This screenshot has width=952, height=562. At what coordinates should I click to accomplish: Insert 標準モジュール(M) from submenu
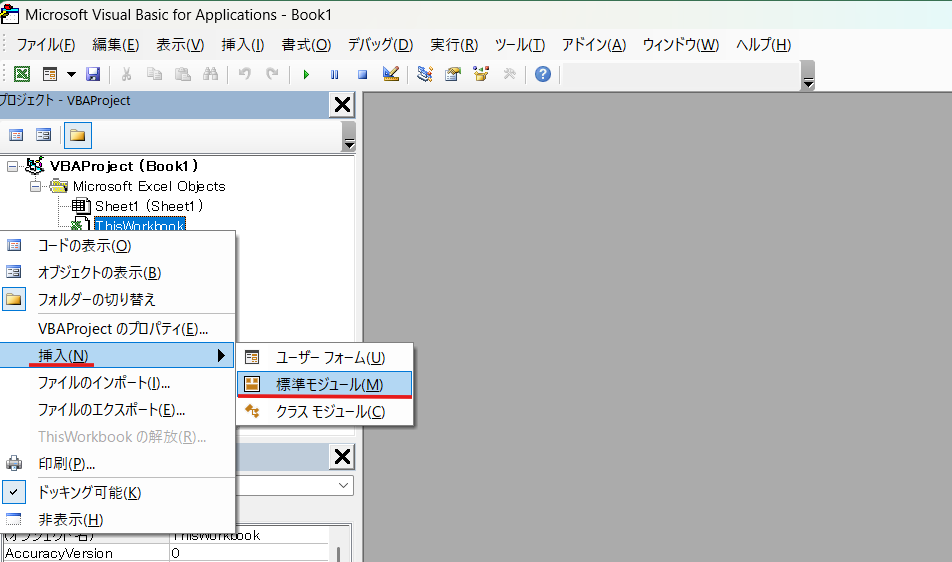click(325, 384)
